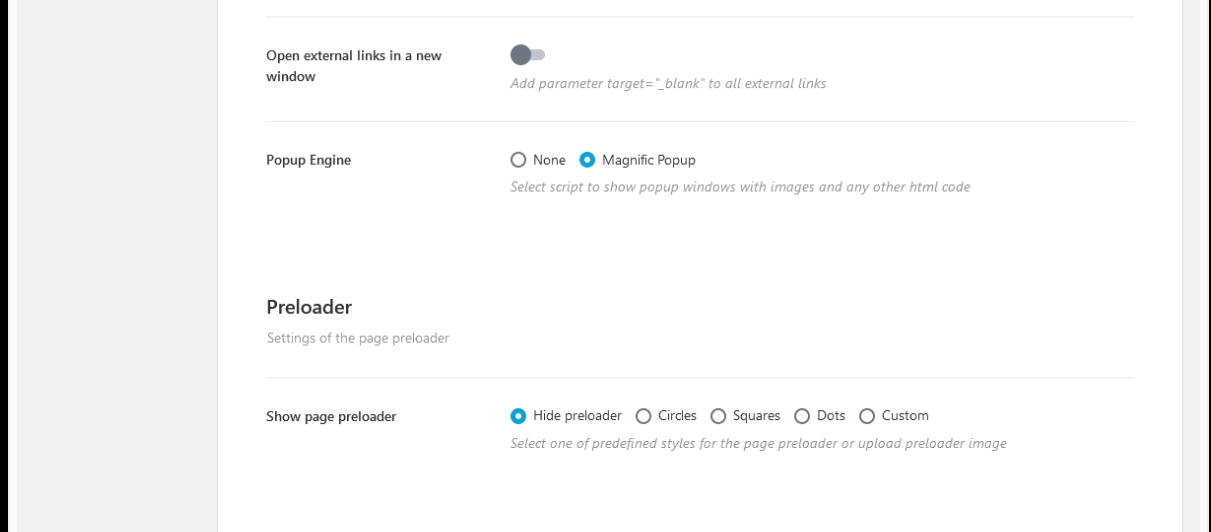The height and width of the screenshot is (532, 1211).
Task: Enable the Custom preloader radio button
Action: (x=867, y=416)
